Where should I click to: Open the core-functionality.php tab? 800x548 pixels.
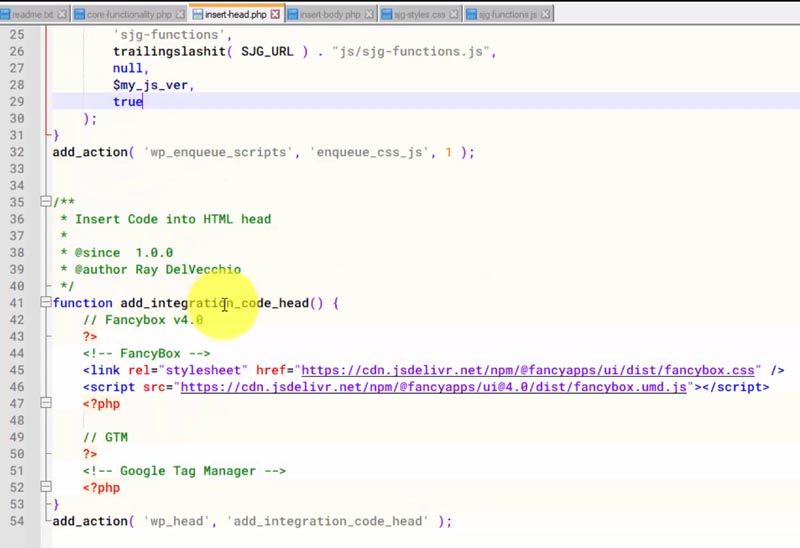pyautogui.click(x=130, y=14)
